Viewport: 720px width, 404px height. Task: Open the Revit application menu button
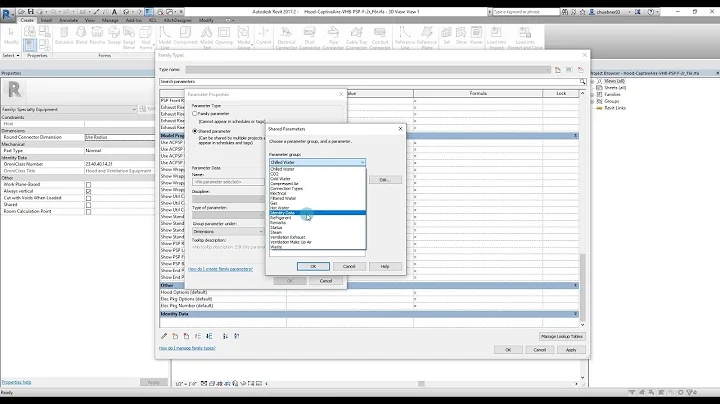7,14
